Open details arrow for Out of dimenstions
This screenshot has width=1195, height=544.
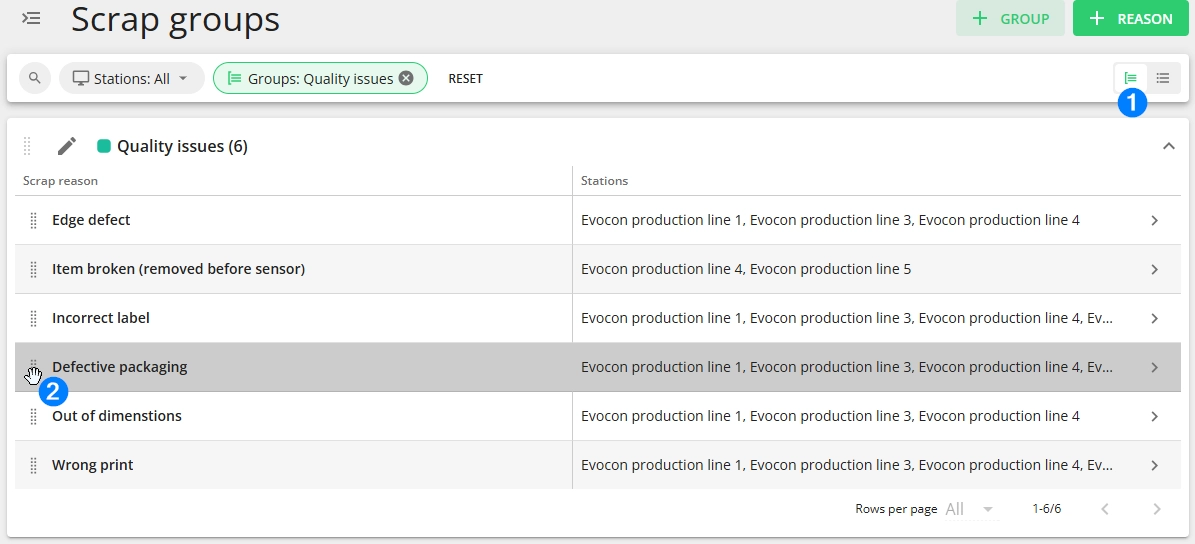1155,416
